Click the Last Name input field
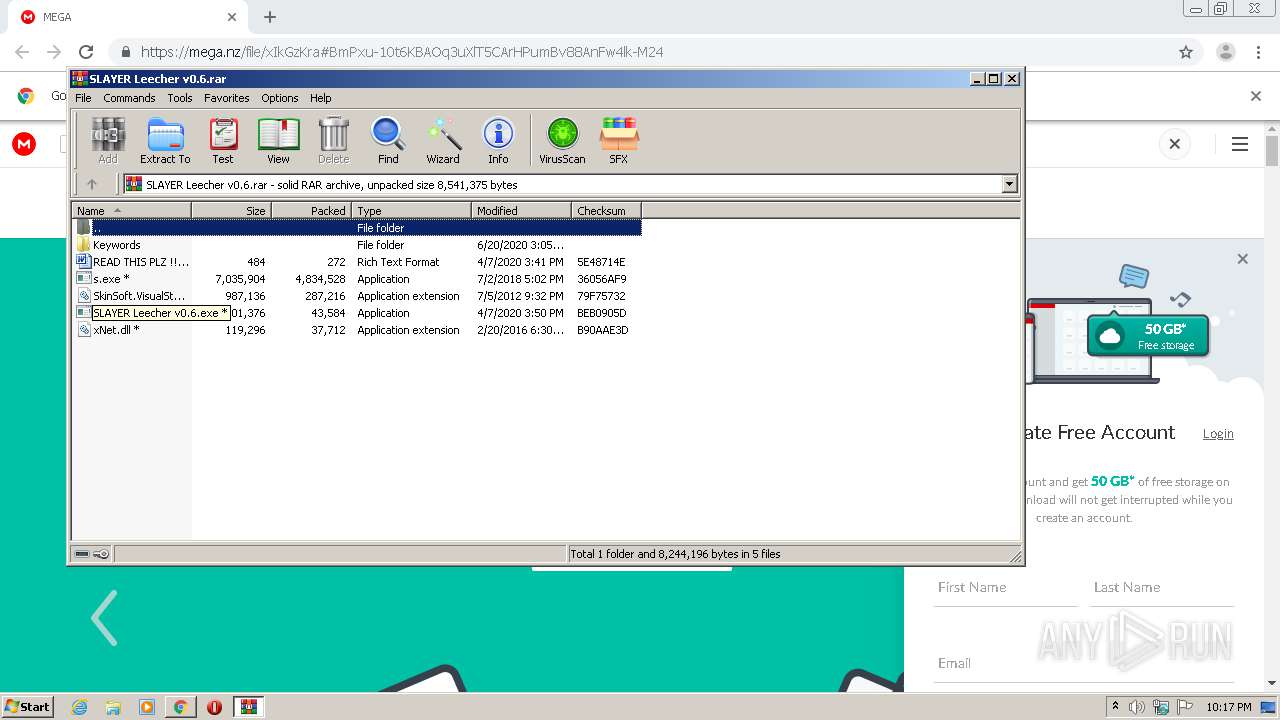 pos(1163,588)
